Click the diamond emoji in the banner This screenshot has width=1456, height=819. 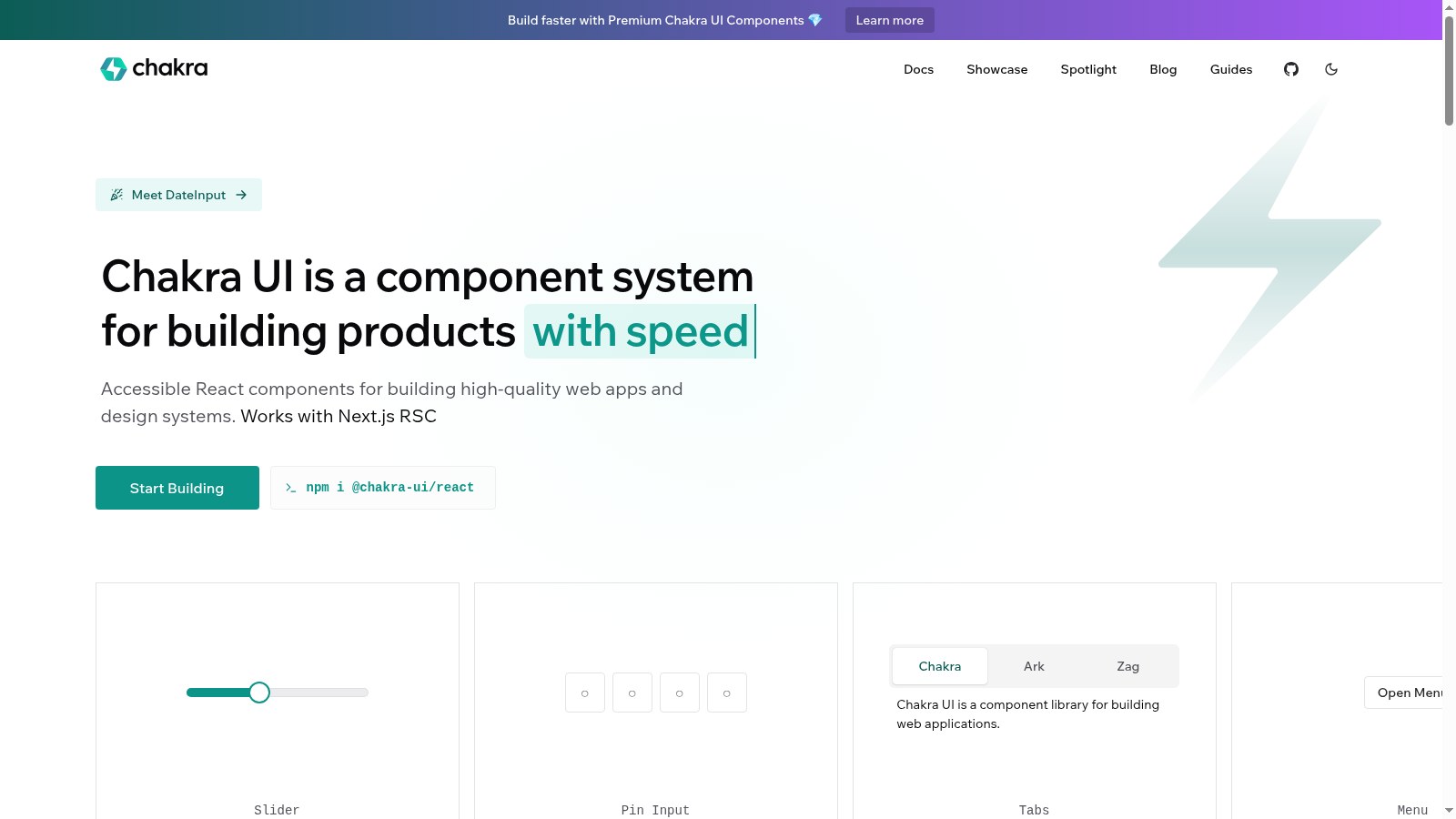(815, 20)
